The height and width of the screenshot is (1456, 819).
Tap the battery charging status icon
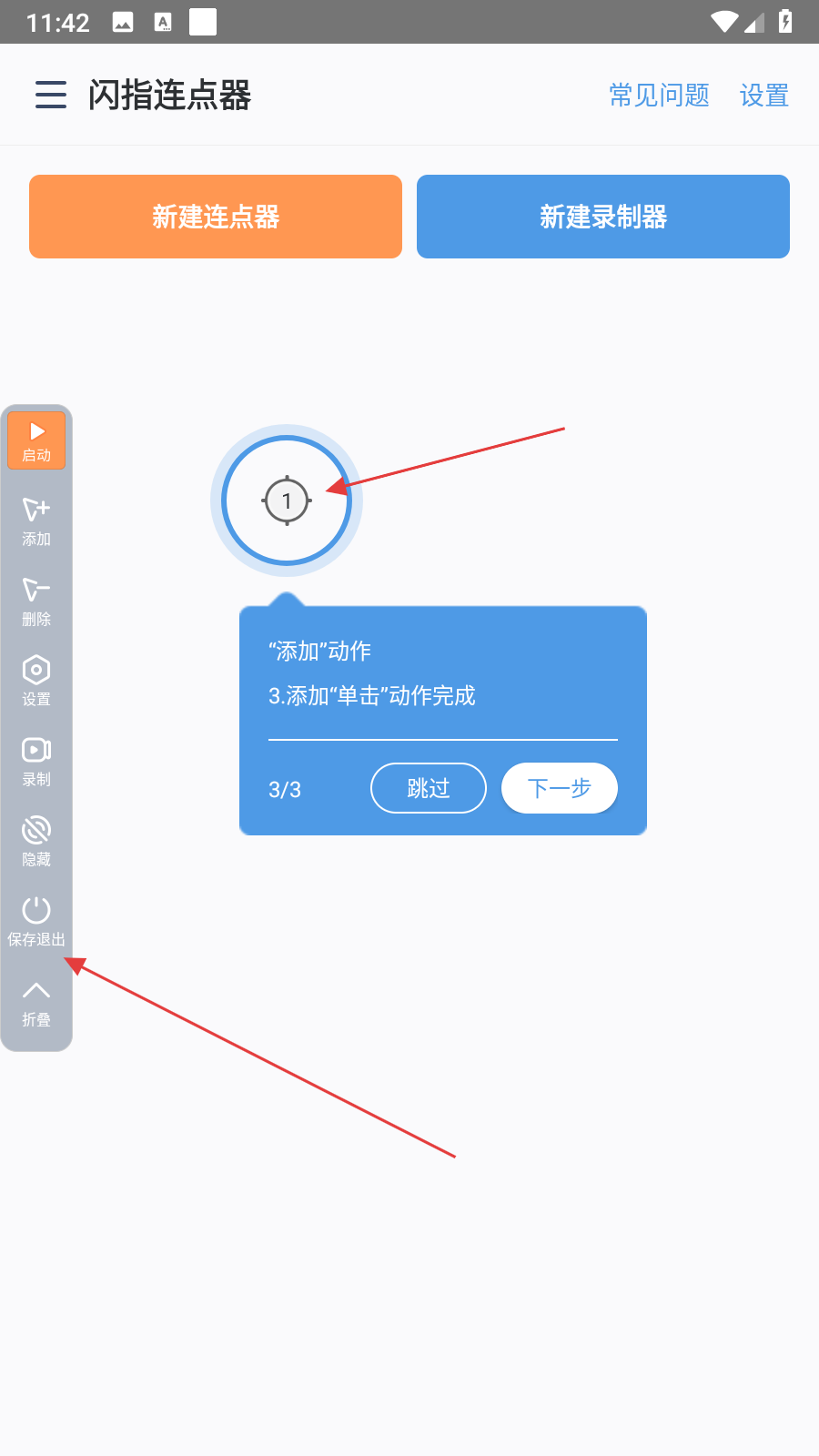tap(785, 21)
